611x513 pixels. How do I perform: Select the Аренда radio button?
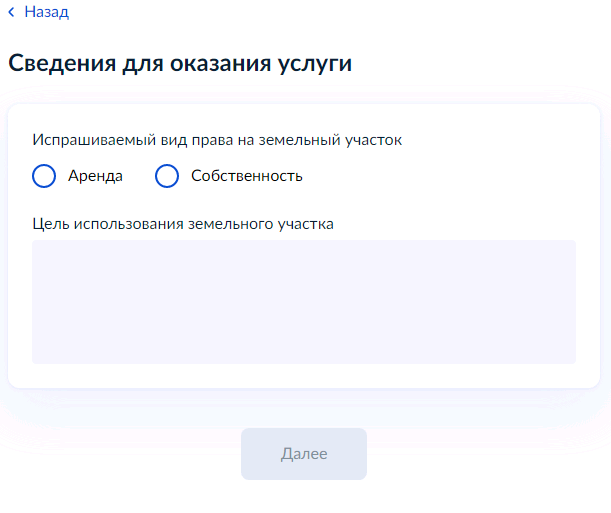tap(44, 176)
